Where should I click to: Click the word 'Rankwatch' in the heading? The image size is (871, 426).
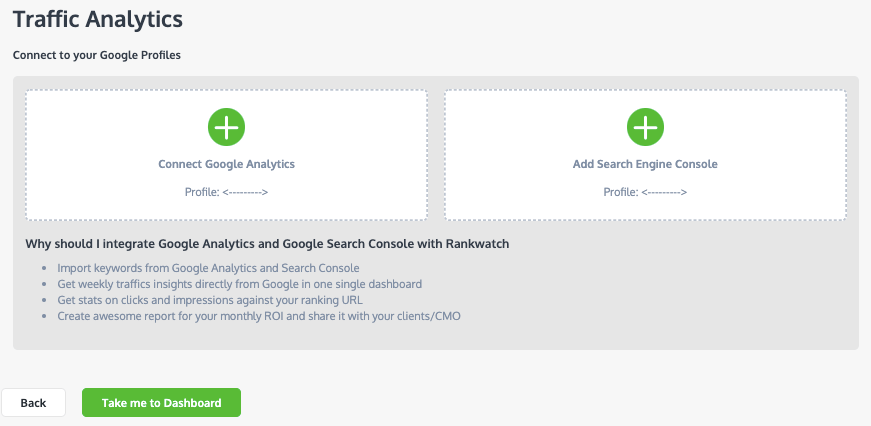tap(477, 244)
